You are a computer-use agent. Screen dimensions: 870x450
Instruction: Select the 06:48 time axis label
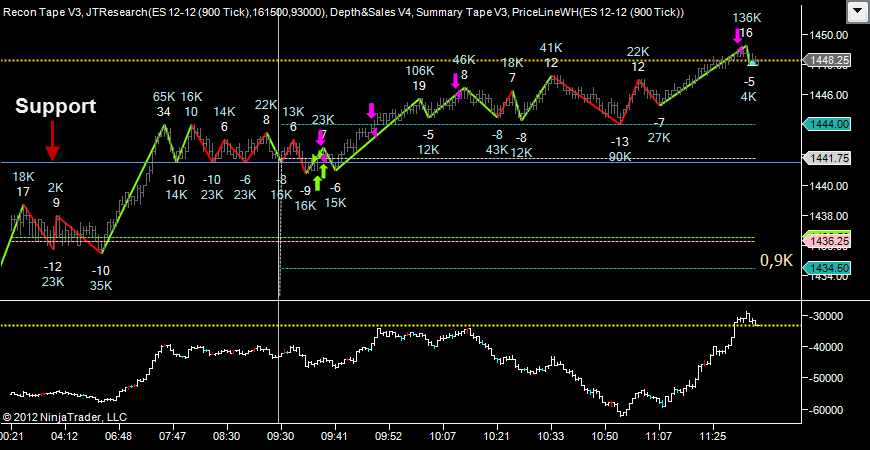[x=119, y=436]
